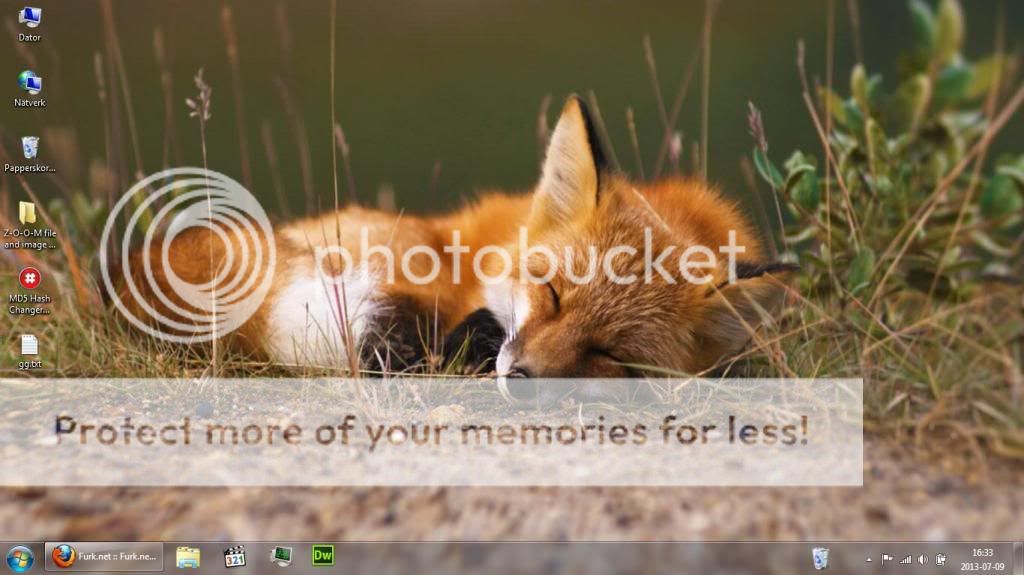Open the monitor app pinned to taskbar
This screenshot has height=575, width=1024.
[280, 557]
